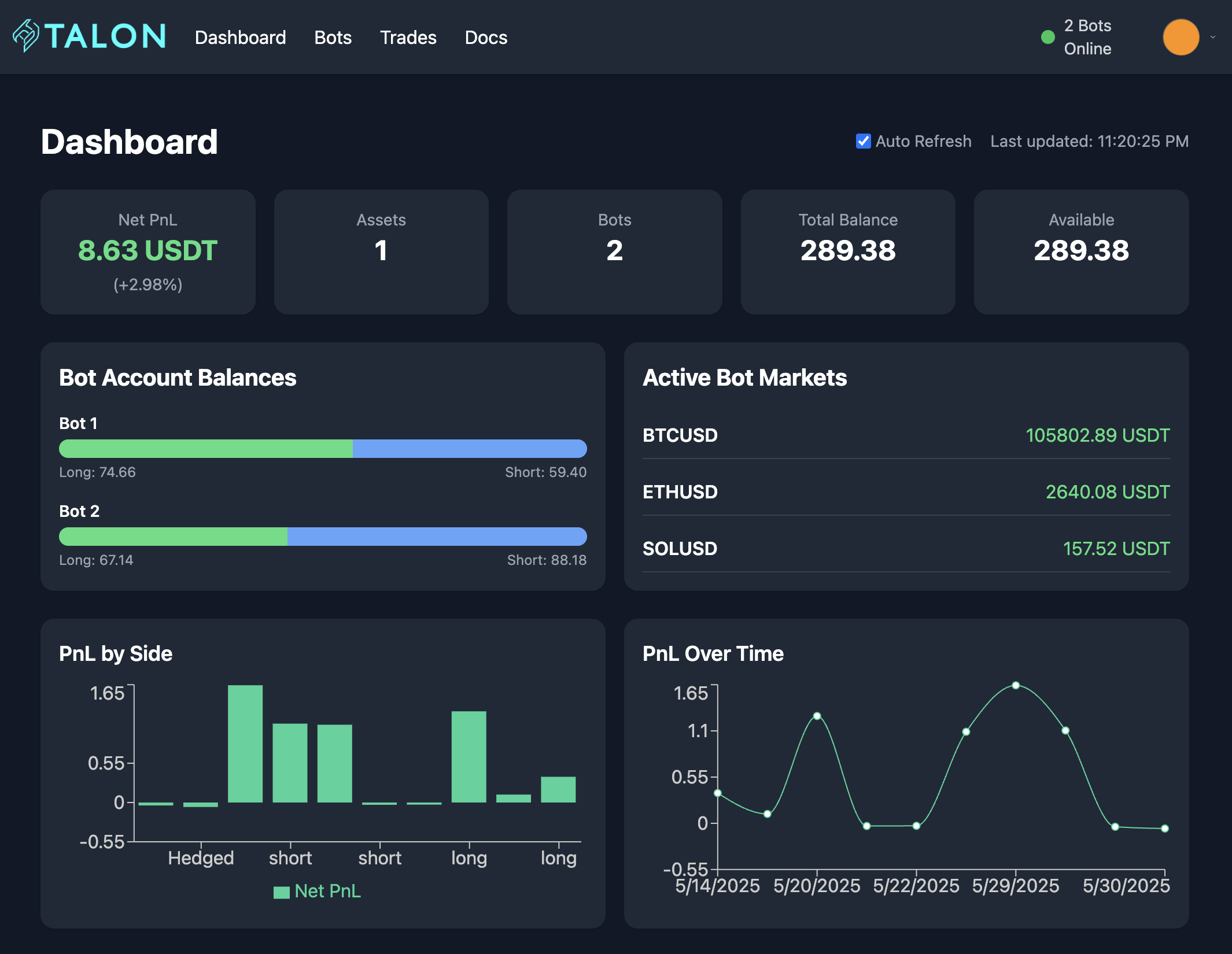Expand the user account dropdown chevron

pos(1212,38)
